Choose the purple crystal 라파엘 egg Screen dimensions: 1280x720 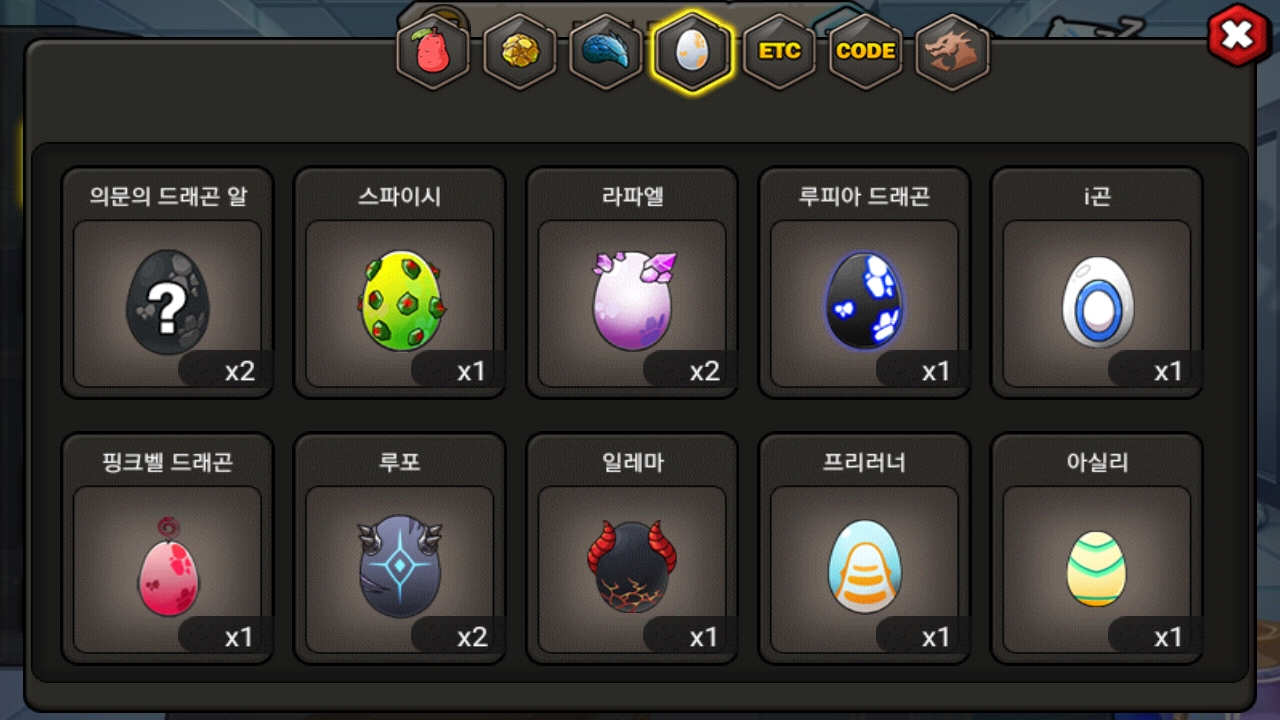click(x=632, y=283)
